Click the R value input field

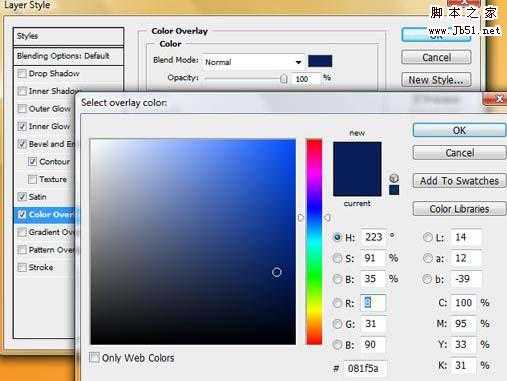374,303
